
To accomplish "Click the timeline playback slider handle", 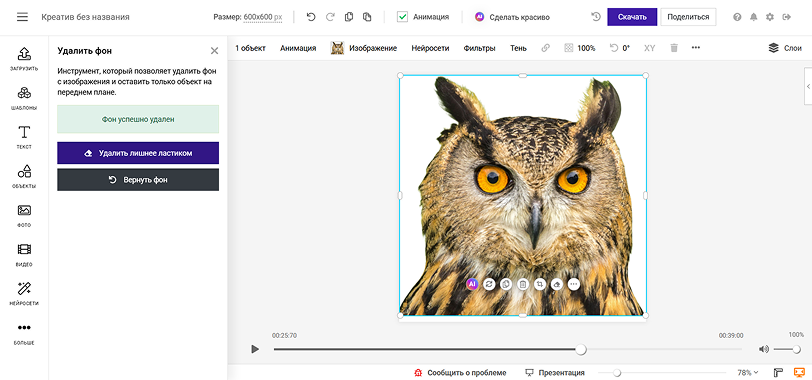I will pyautogui.click(x=581, y=349).
